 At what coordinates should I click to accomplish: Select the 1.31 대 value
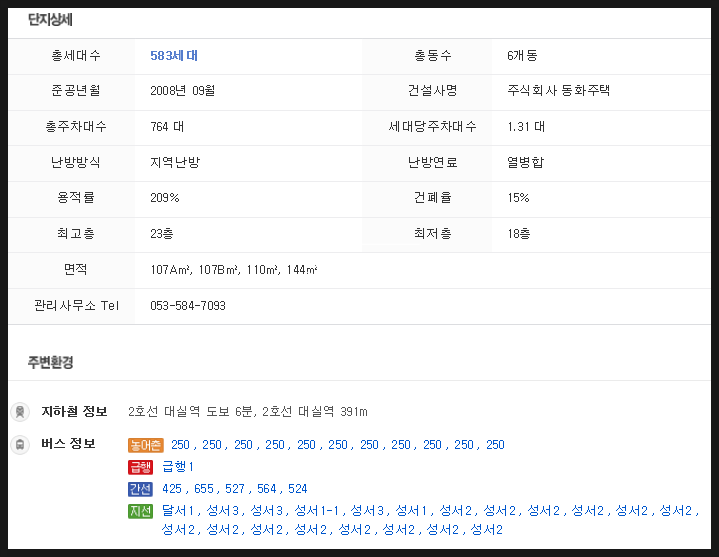click(526, 126)
